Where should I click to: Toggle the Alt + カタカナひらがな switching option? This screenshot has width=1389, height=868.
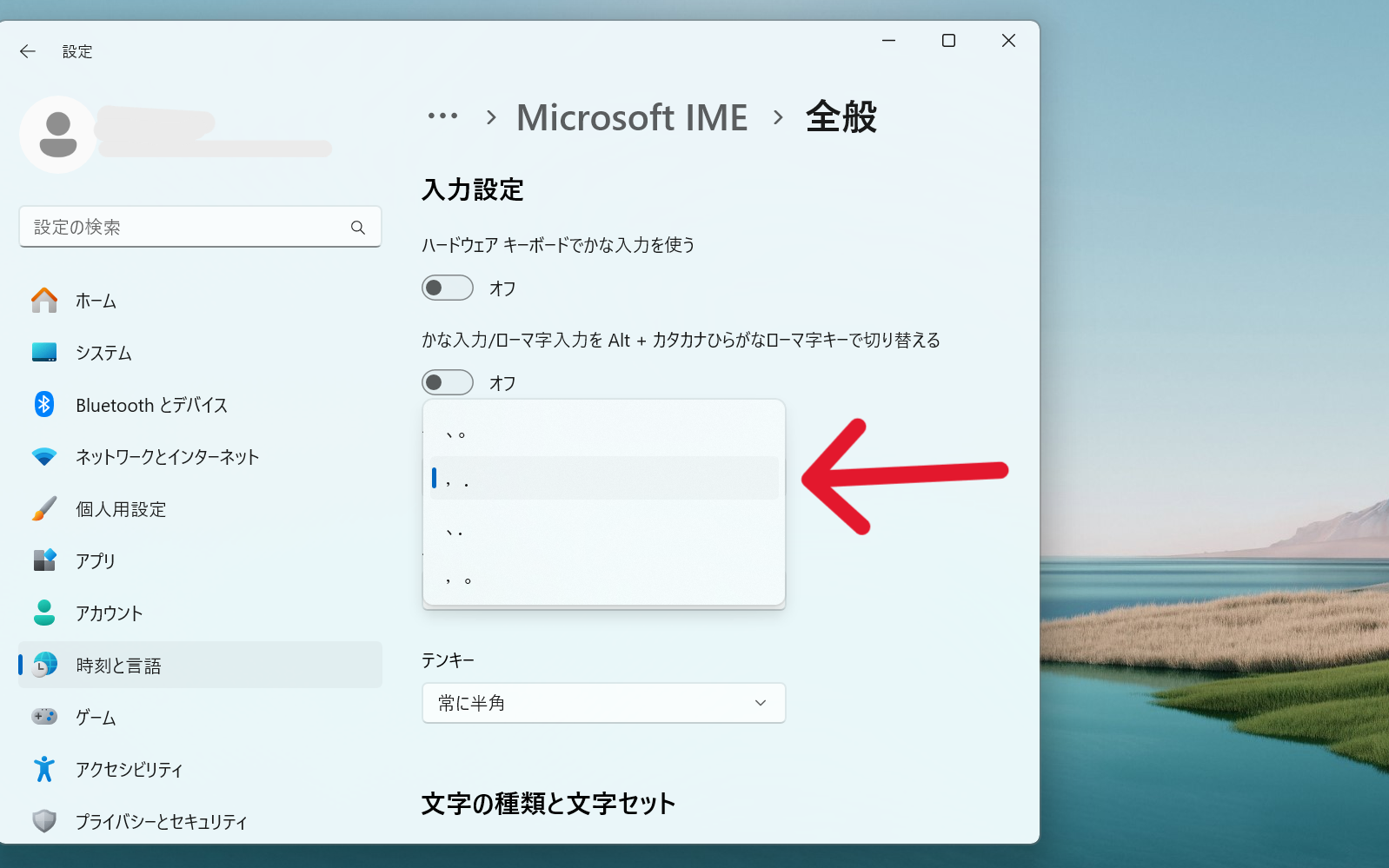448,382
